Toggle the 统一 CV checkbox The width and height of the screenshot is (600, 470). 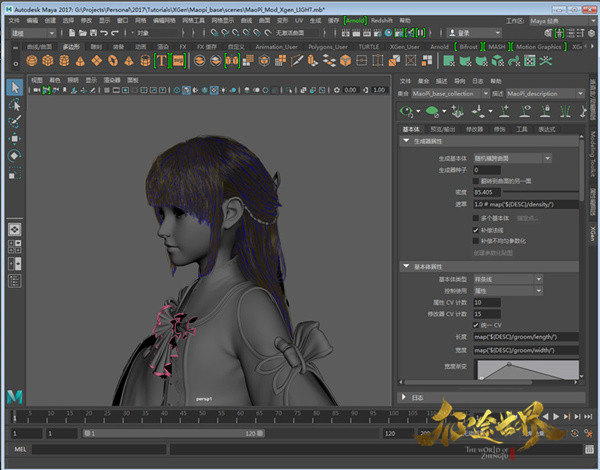click(x=476, y=325)
